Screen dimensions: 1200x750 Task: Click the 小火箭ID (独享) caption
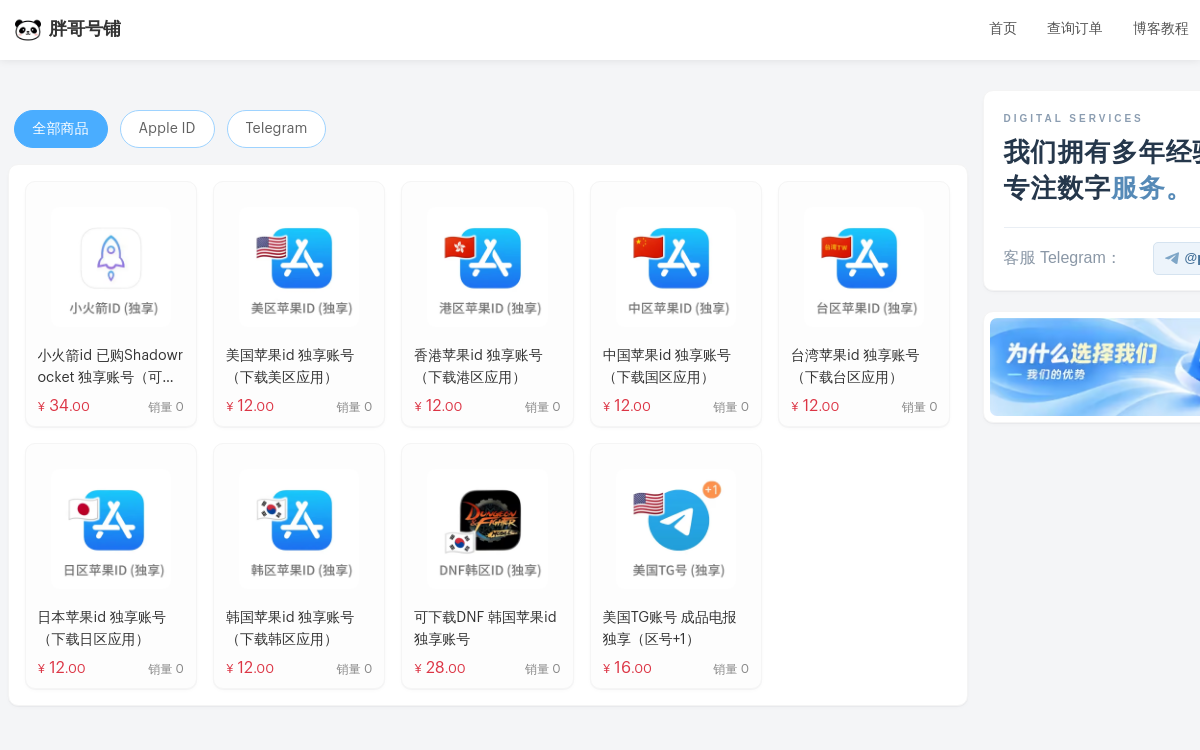click(x=113, y=308)
